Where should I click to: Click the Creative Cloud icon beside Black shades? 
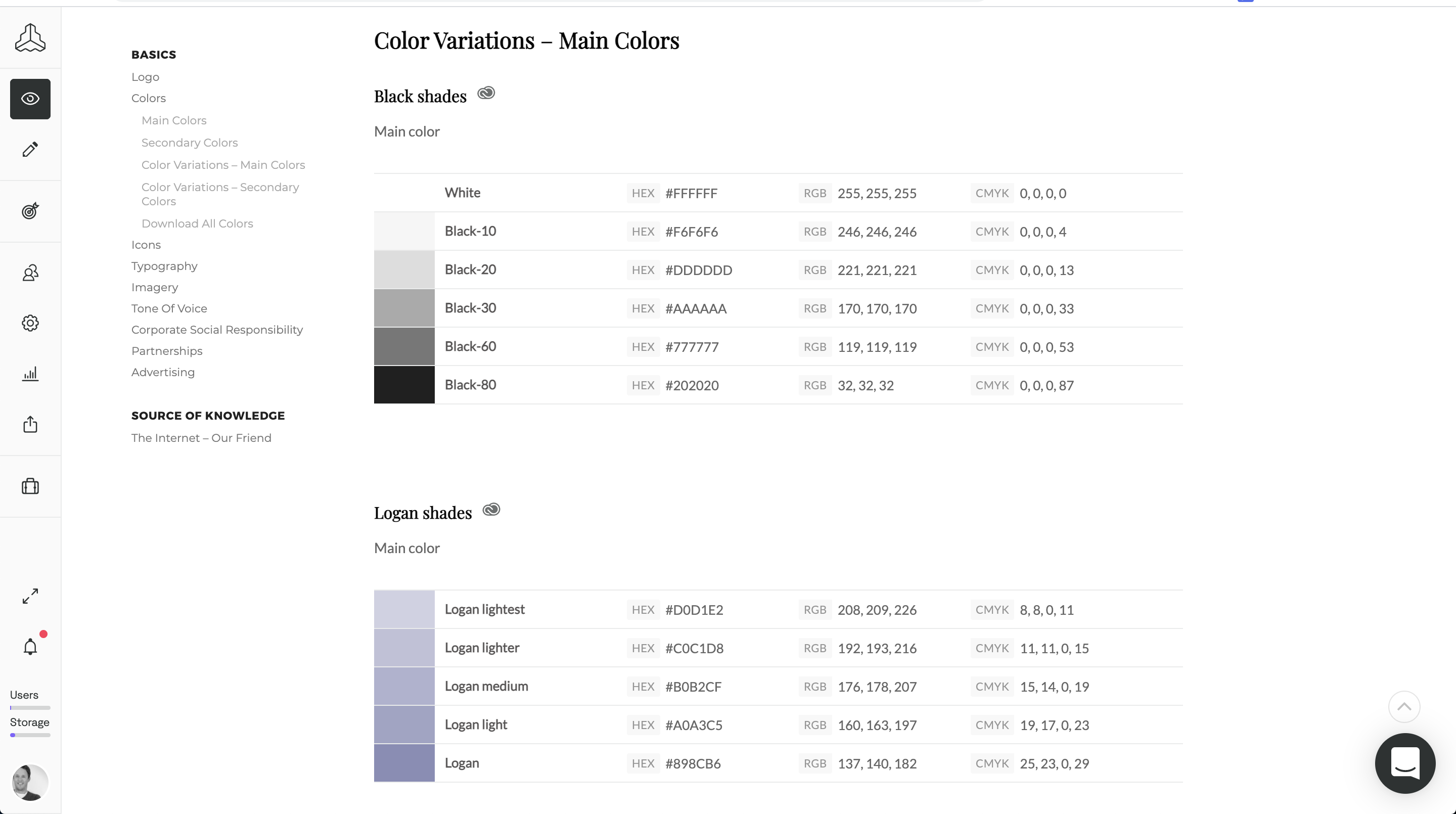486,93
